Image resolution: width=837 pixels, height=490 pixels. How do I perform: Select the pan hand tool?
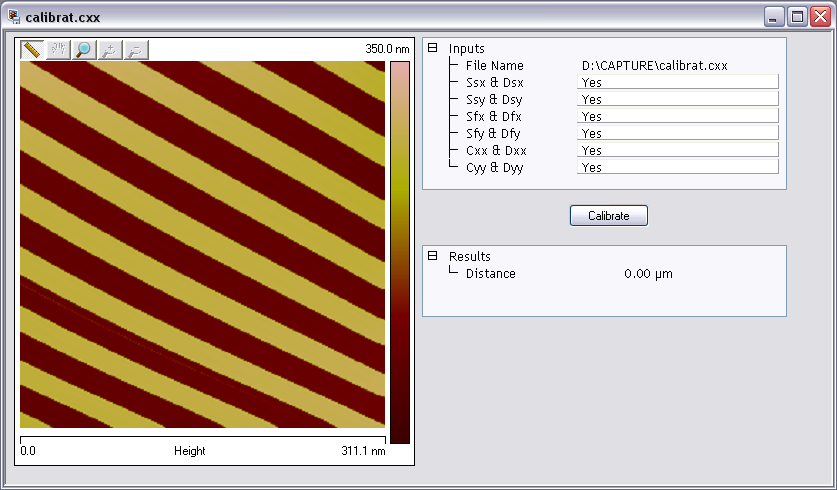click(58, 50)
